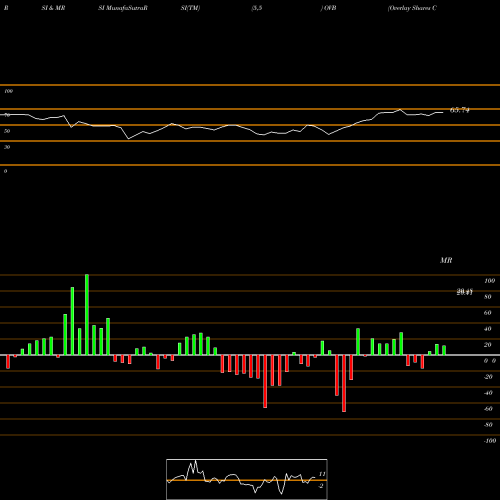This screenshot has width=500, height=500.
Task: Click the 50 level label on the RSI axis
Action: pos(7,131)
